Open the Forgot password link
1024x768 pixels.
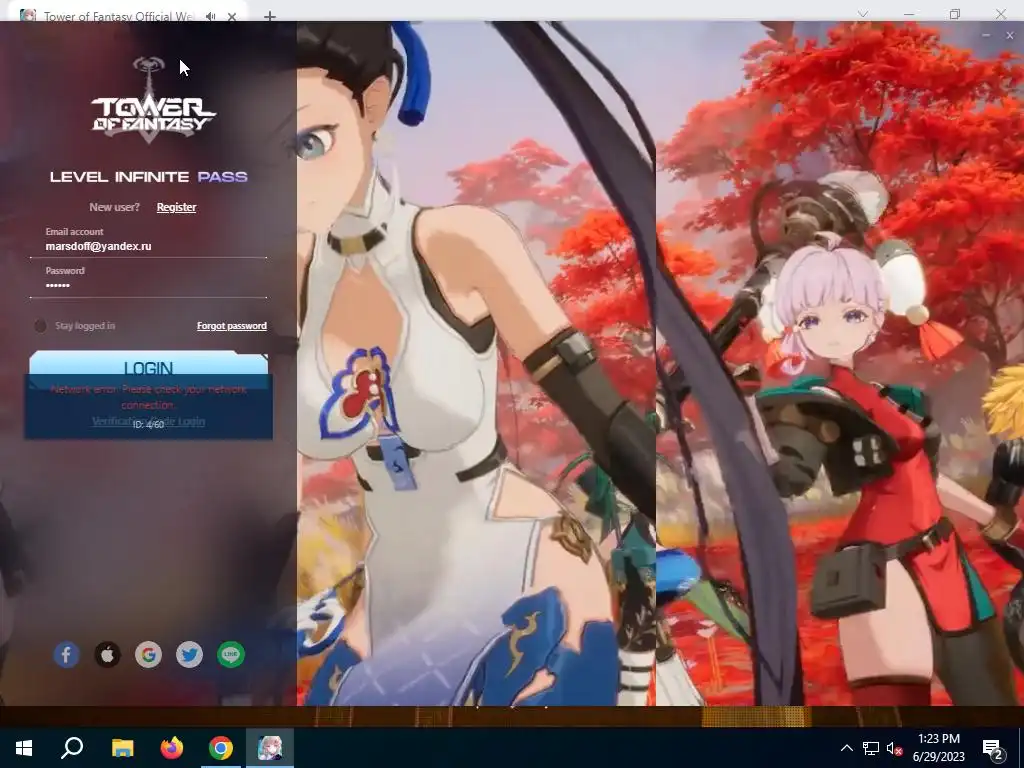pos(232,325)
